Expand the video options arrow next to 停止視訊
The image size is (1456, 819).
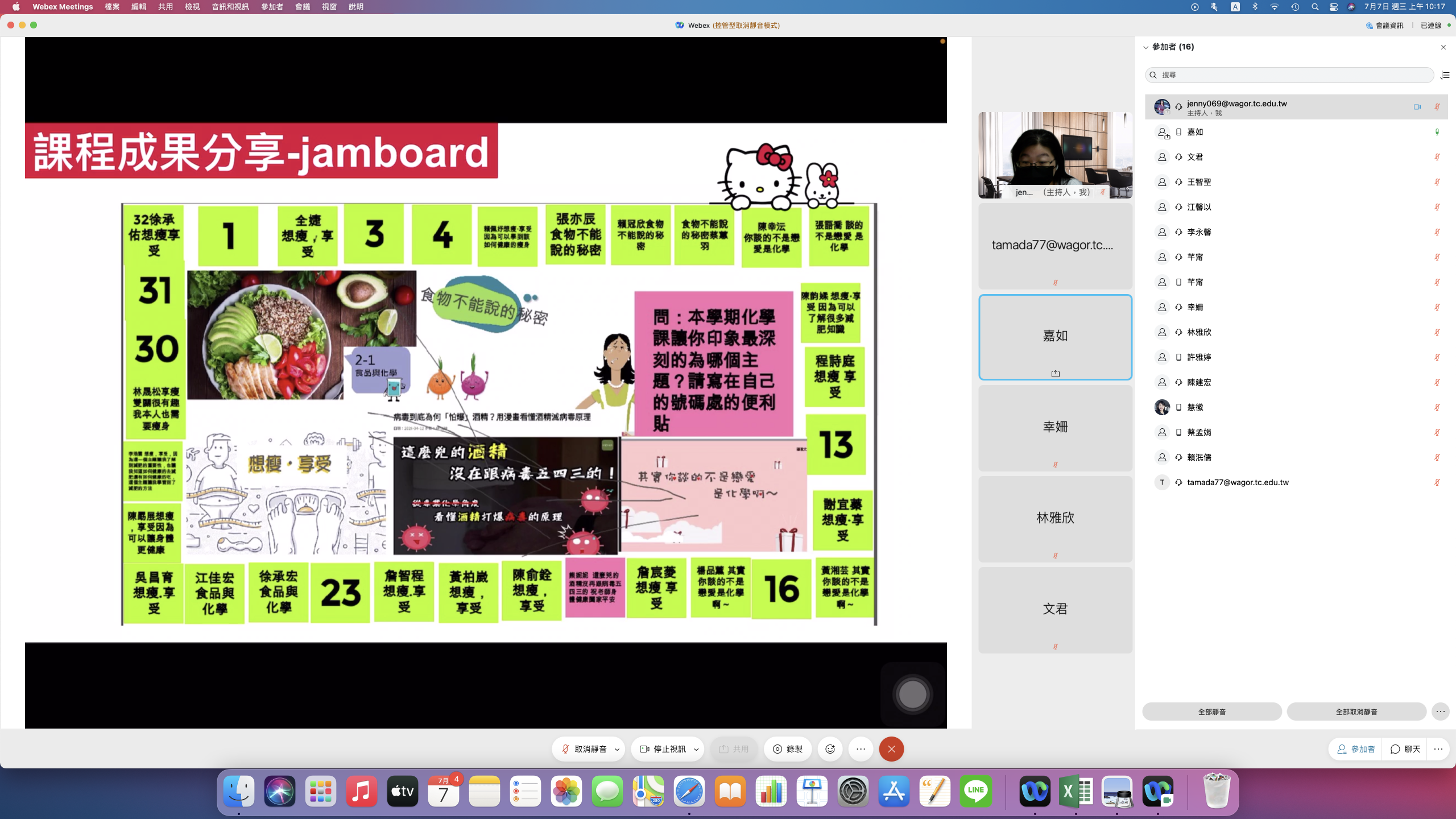click(x=696, y=750)
